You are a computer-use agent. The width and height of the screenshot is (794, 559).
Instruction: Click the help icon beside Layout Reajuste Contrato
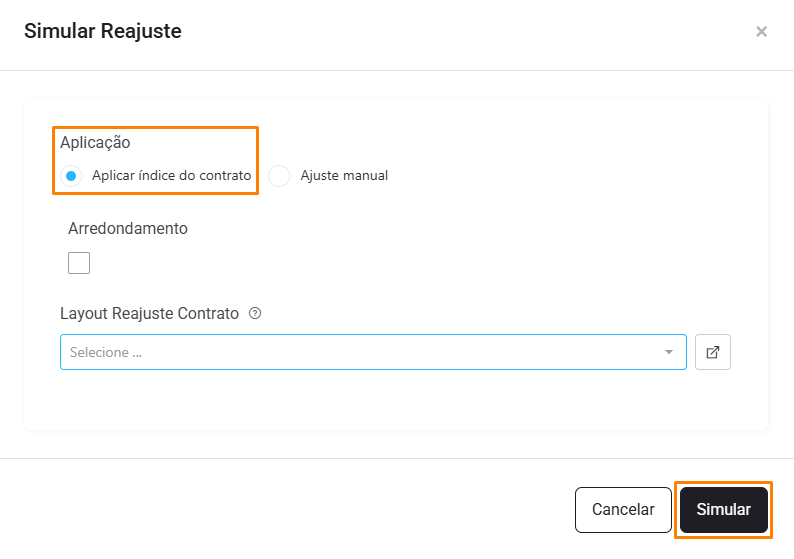pos(255,313)
